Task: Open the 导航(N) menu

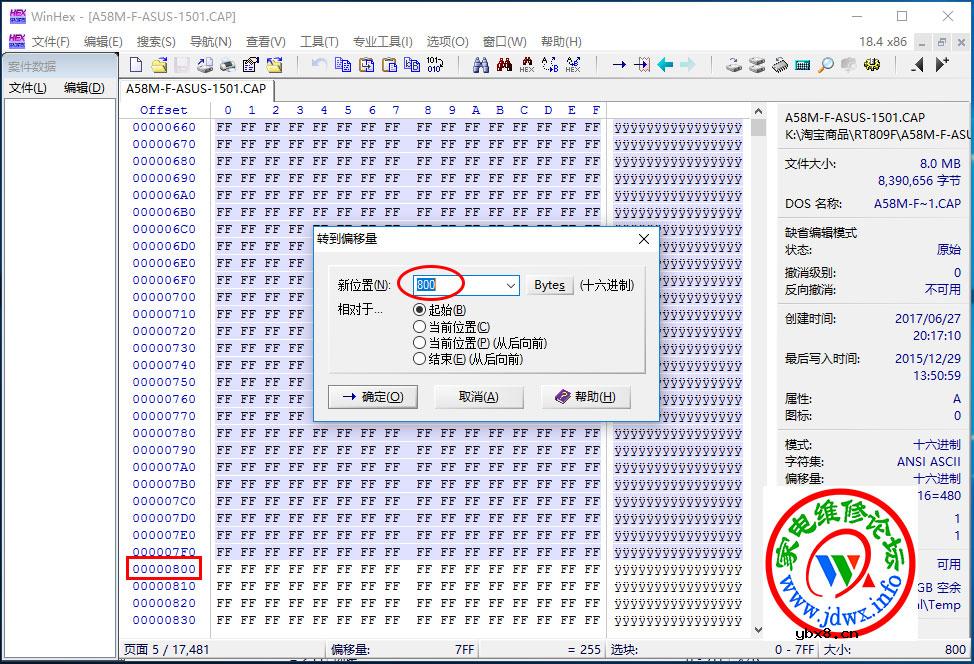Action: [210, 41]
